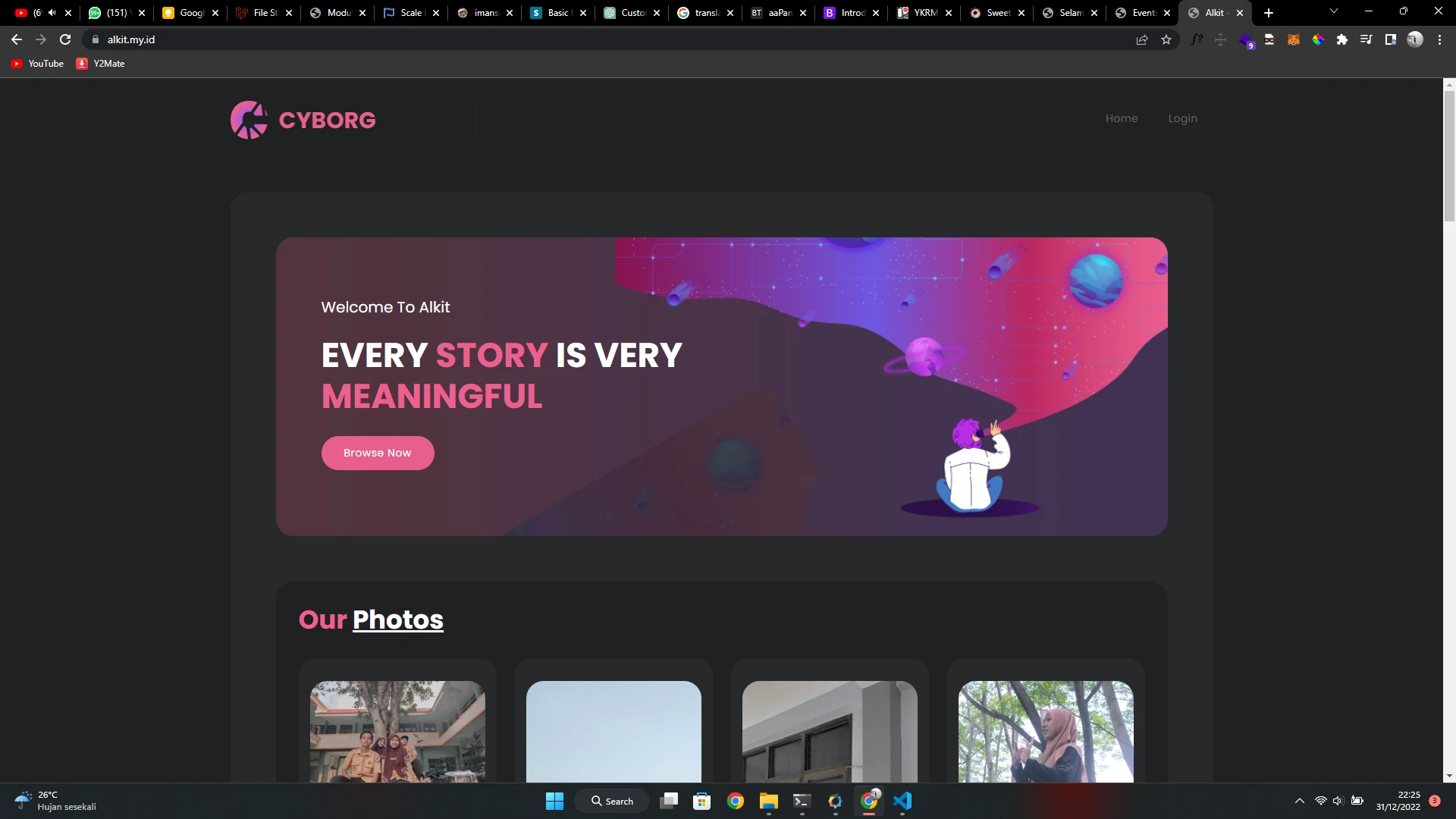Open the MetaMask fox extension icon
The height and width of the screenshot is (819, 1456).
pyautogui.click(x=1294, y=39)
